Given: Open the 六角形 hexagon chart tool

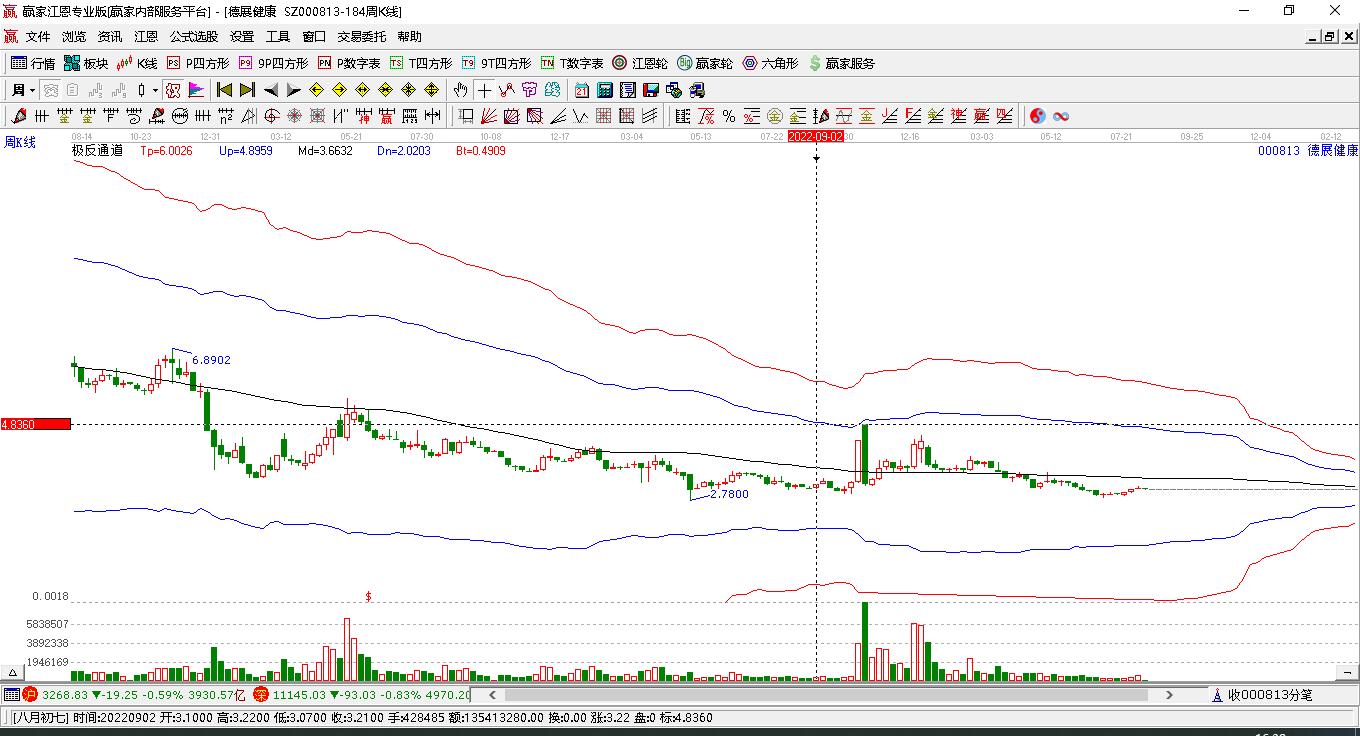Looking at the screenshot, I should click(x=770, y=63).
